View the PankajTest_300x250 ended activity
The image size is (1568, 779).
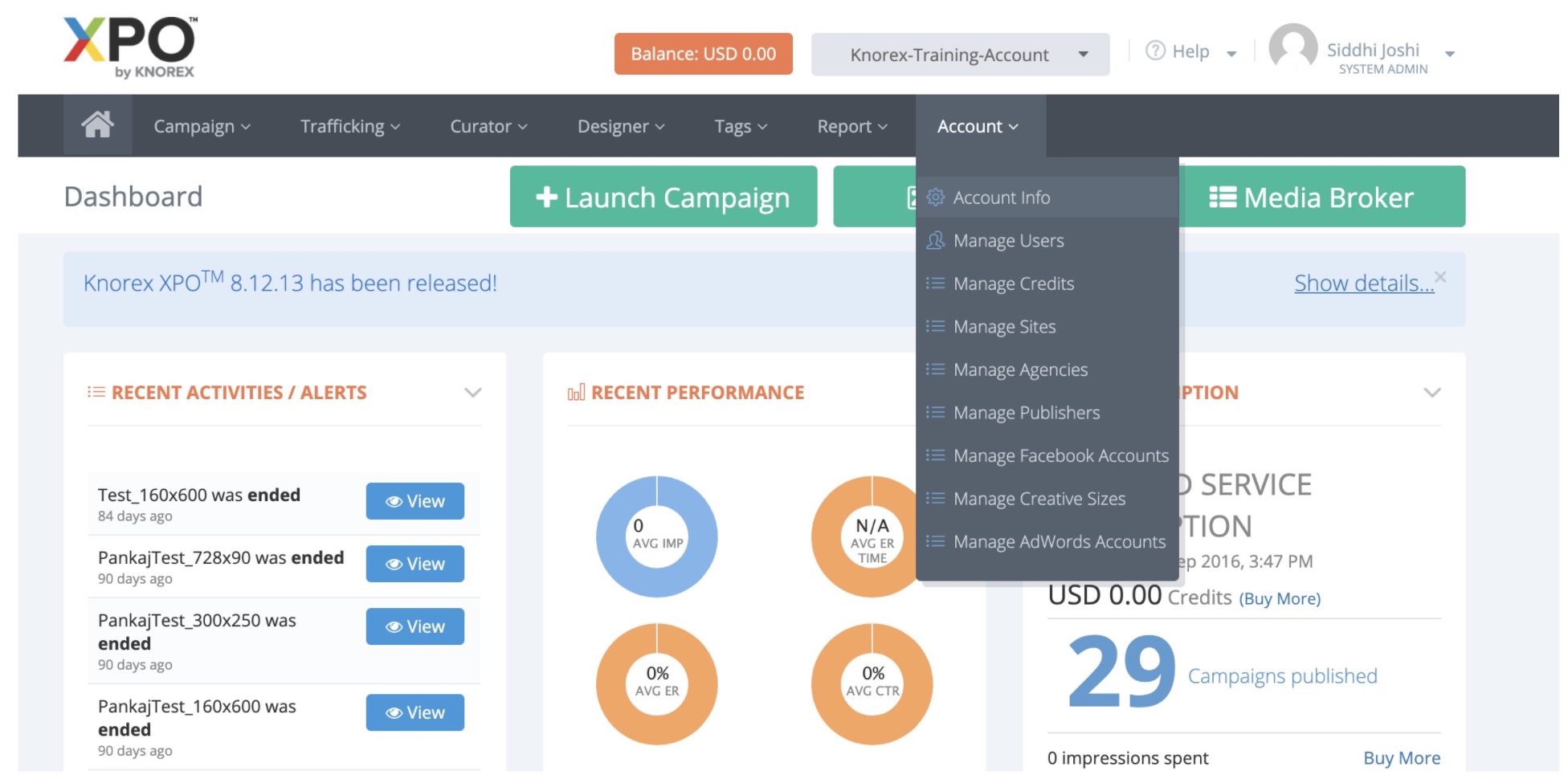[415, 626]
